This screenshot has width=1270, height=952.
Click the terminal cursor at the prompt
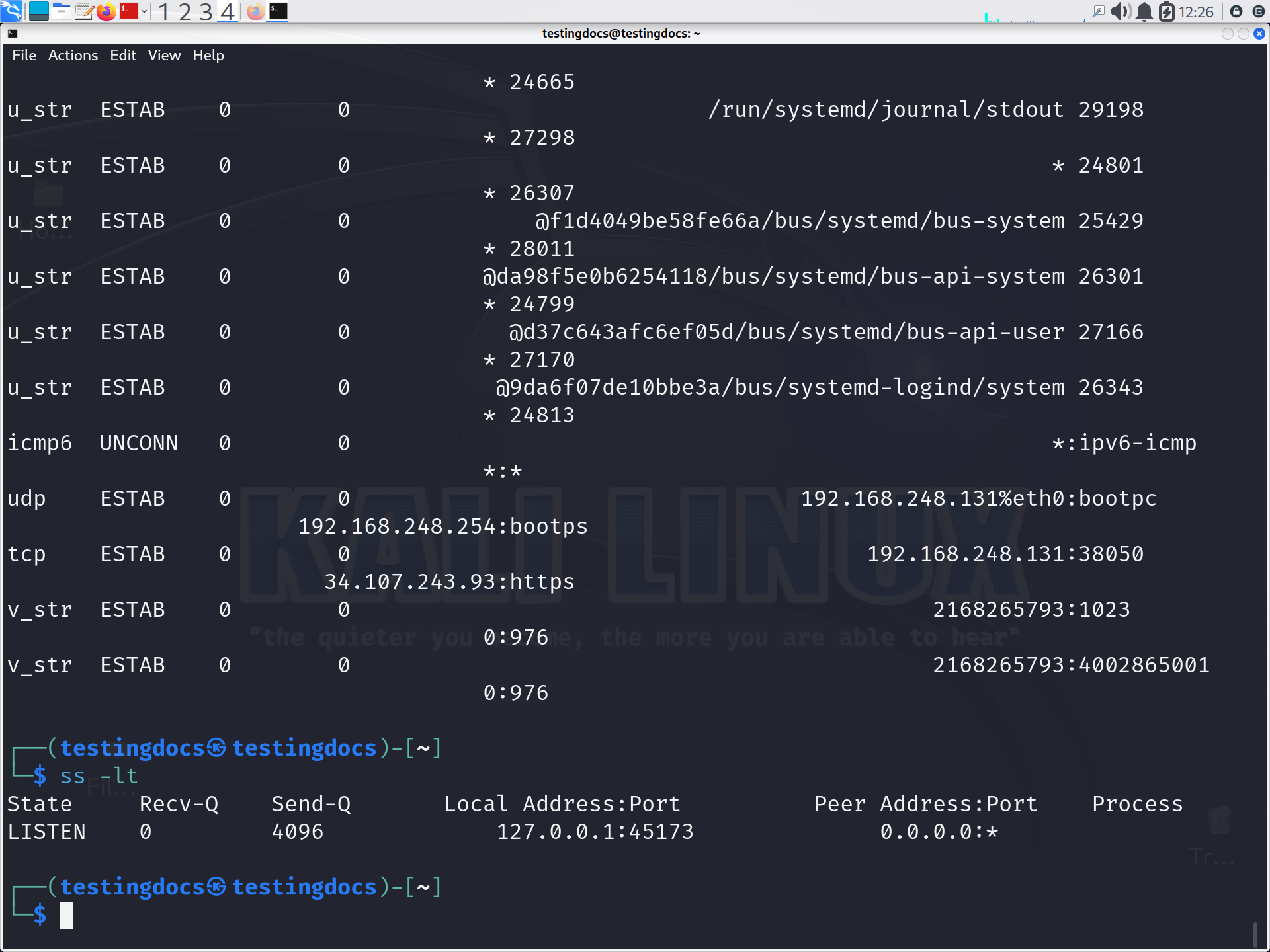[66, 916]
